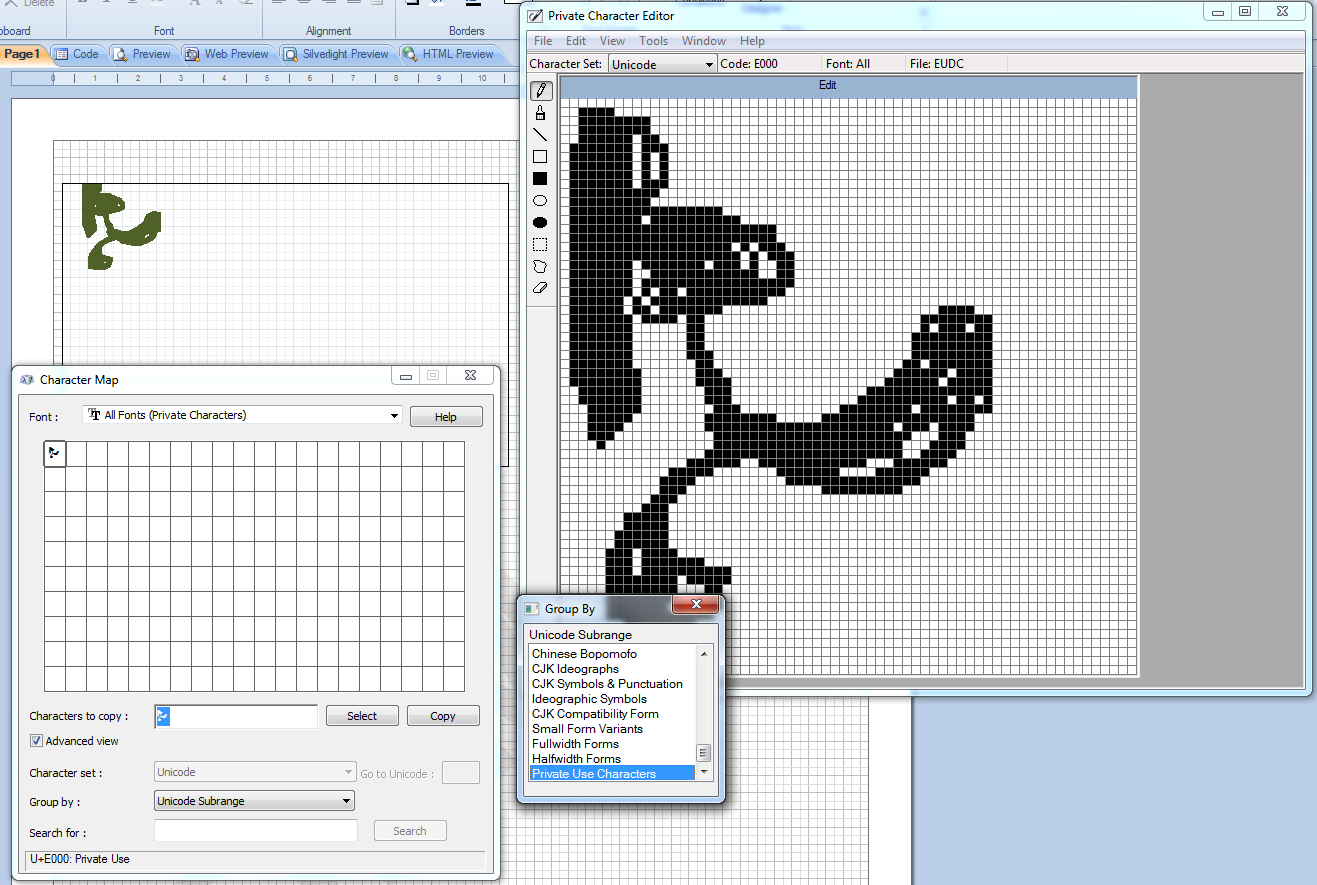This screenshot has width=1317, height=885.
Task: Click the Private Character Editor title icon
Action: [x=535, y=16]
